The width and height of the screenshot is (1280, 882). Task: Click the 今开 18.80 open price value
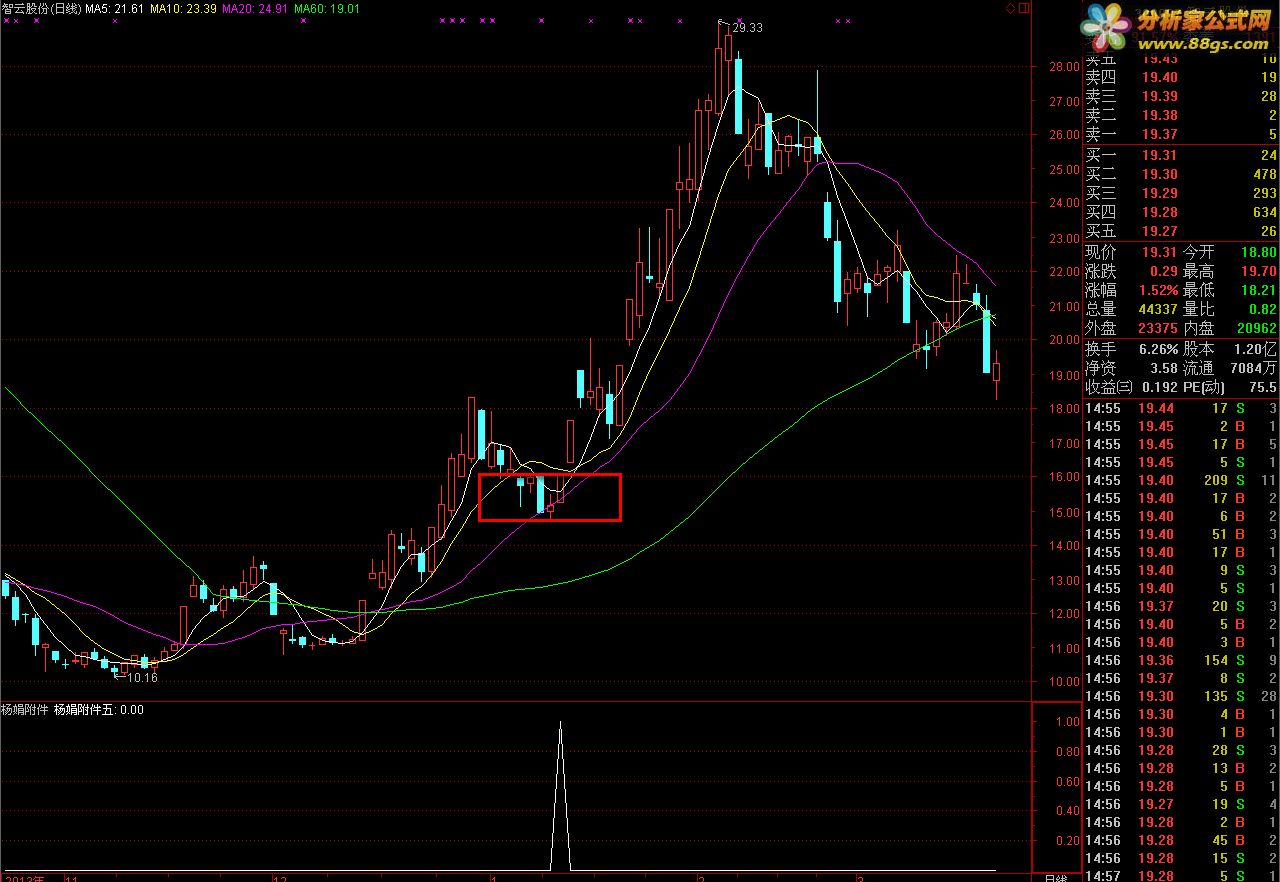point(1258,252)
